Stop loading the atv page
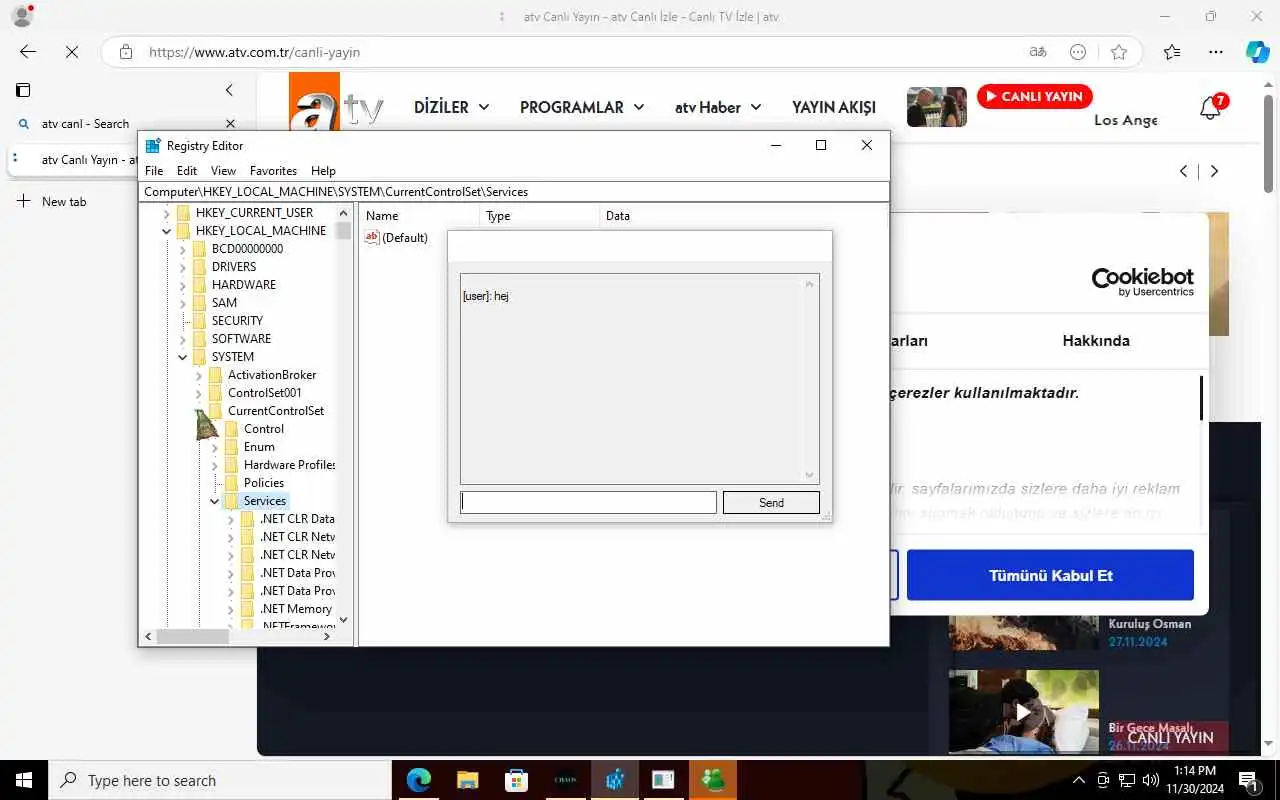The width and height of the screenshot is (1280, 800). pos(72,52)
